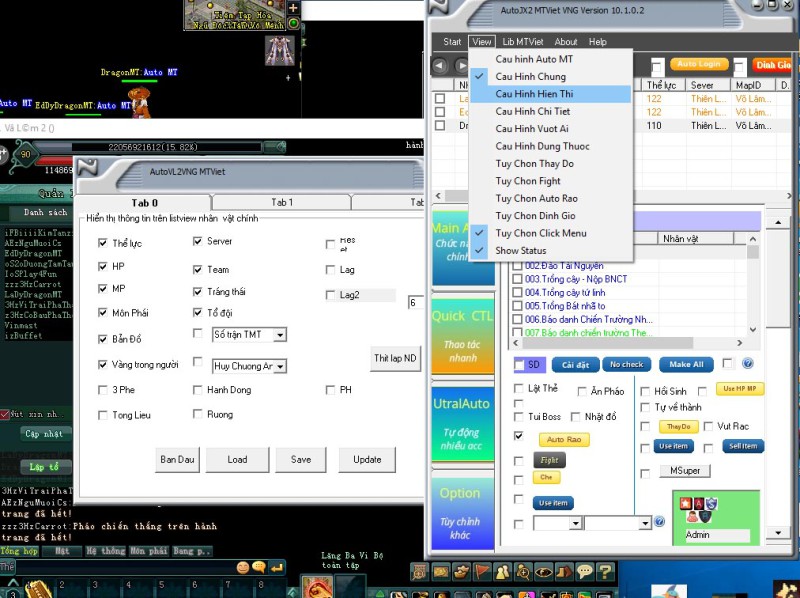Choose Tuy Chon Auto Rao menu entry
The image size is (800, 598).
pyautogui.click(x=536, y=198)
